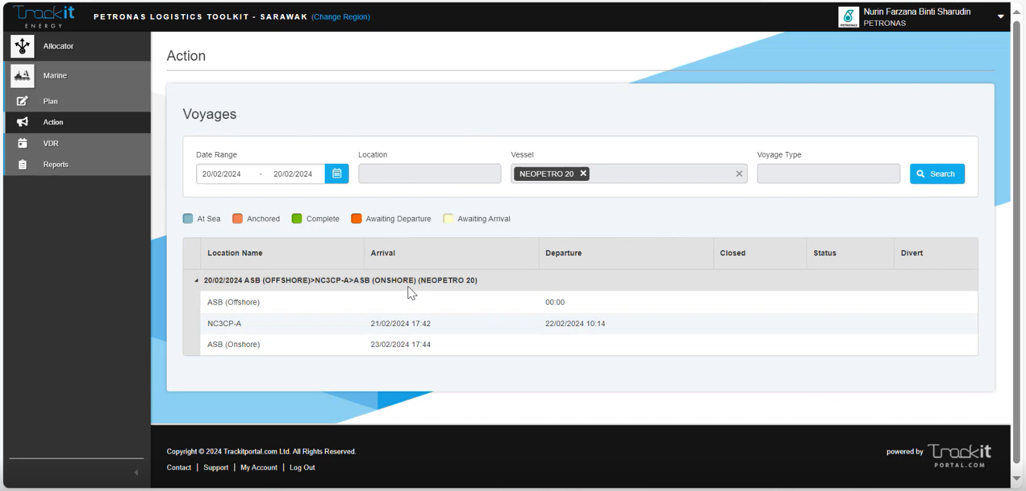This screenshot has width=1026, height=491.
Task: Click the Reports clipboard icon
Action: click(22, 164)
